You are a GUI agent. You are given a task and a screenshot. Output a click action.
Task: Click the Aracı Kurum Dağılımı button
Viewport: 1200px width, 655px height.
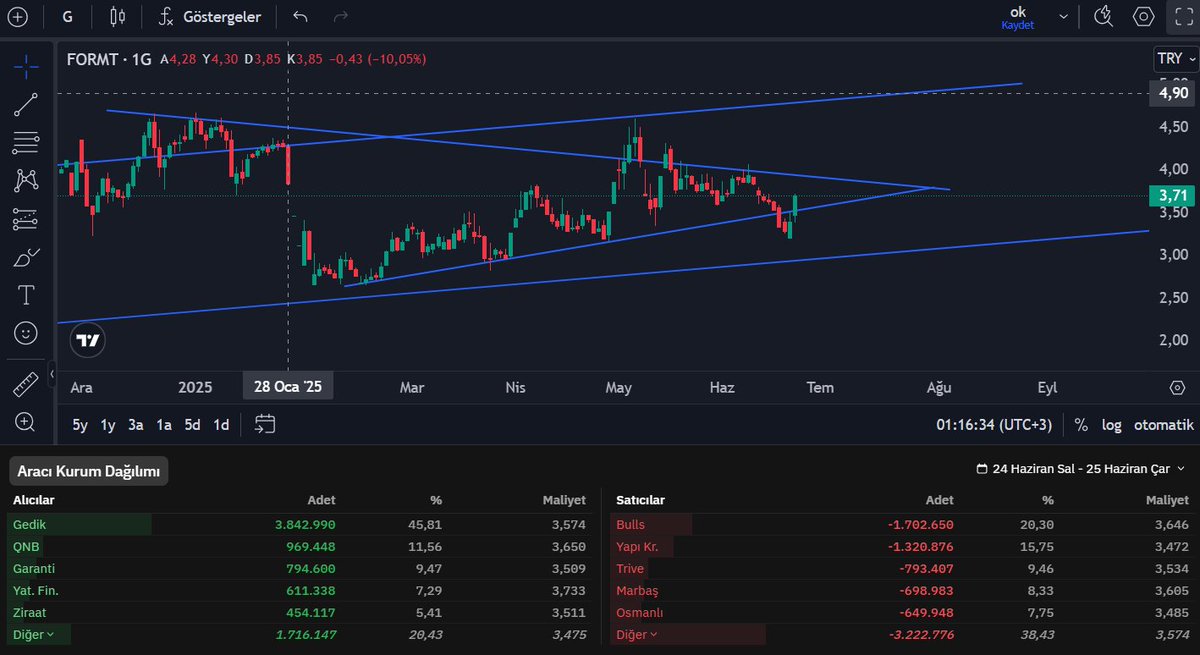(x=89, y=471)
